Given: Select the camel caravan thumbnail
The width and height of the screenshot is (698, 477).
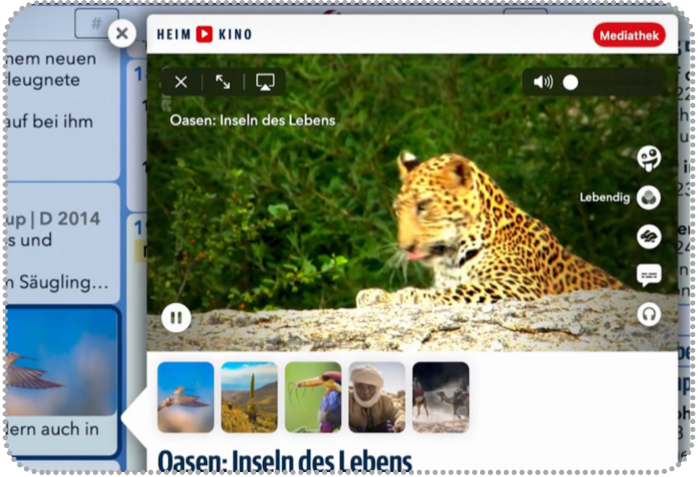Looking at the screenshot, I should coord(441,397).
